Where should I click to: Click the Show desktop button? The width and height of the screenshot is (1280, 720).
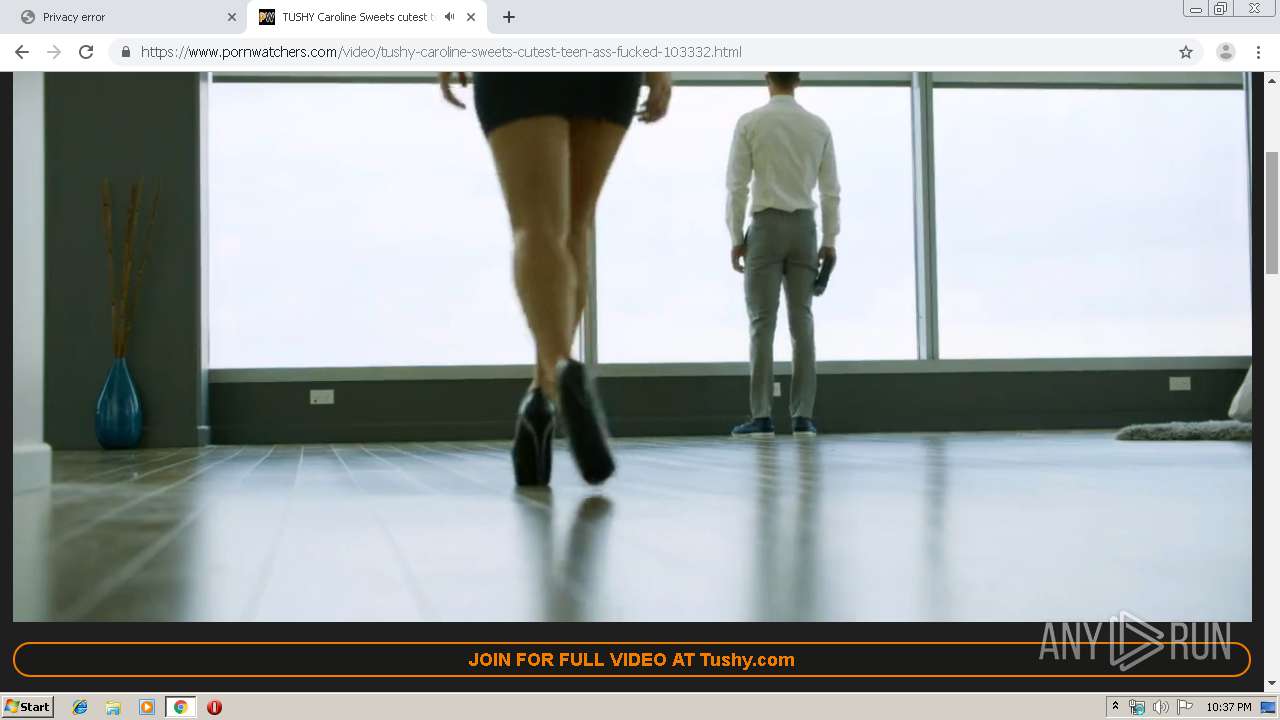1270,707
